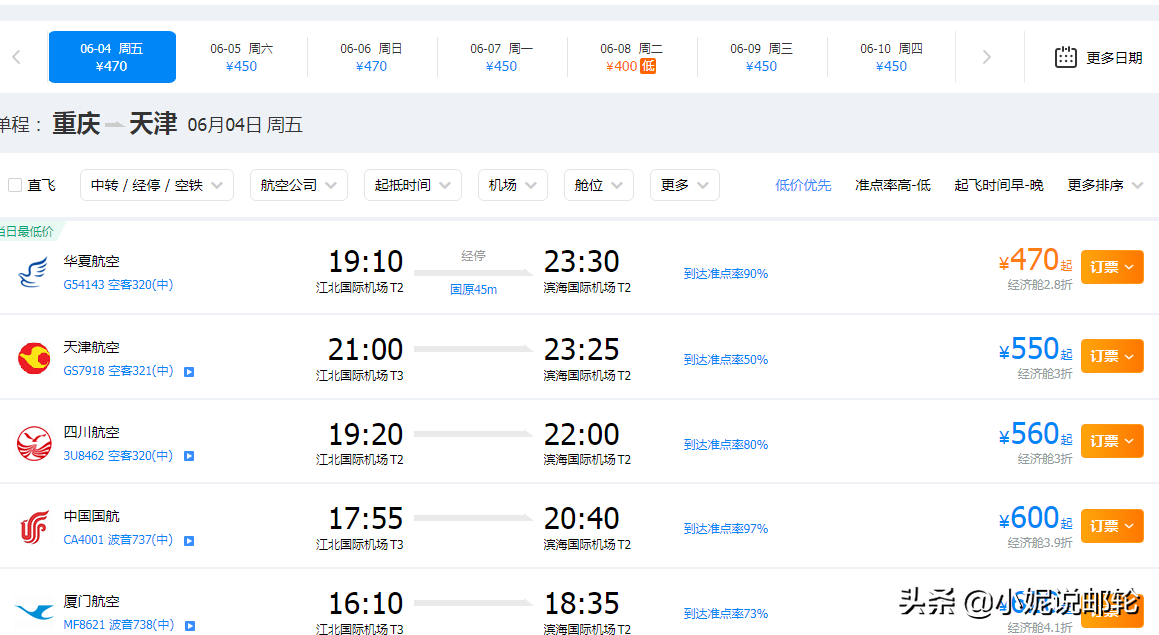Switch to the 06-05 周六 date tab
Viewport: 1159px width, 635px height.
click(241, 57)
